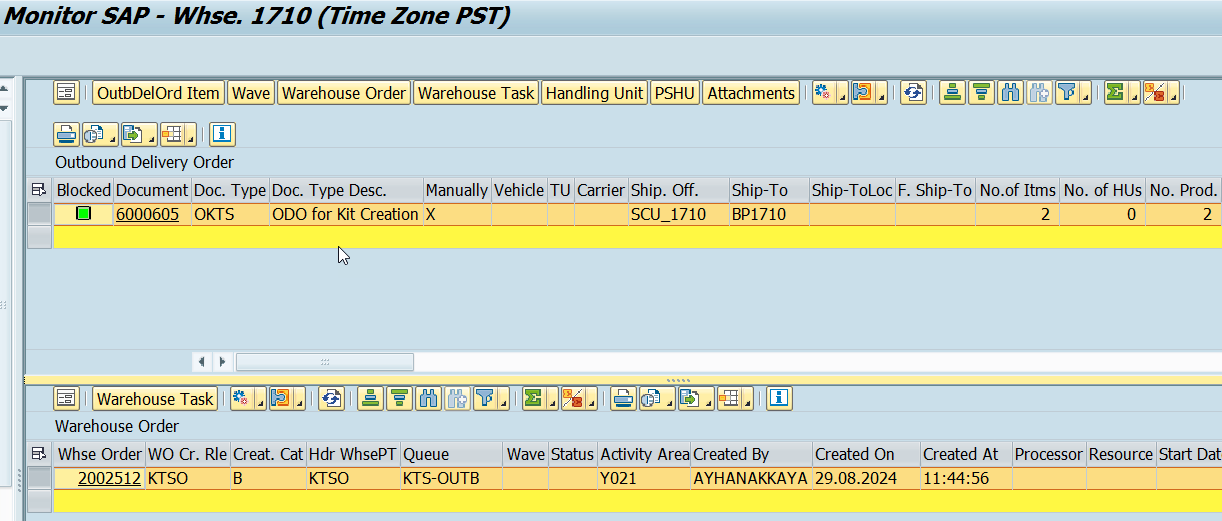Click cell 'ODO for Kit Creation'
Screen dimensions: 1222x521
coord(345,214)
